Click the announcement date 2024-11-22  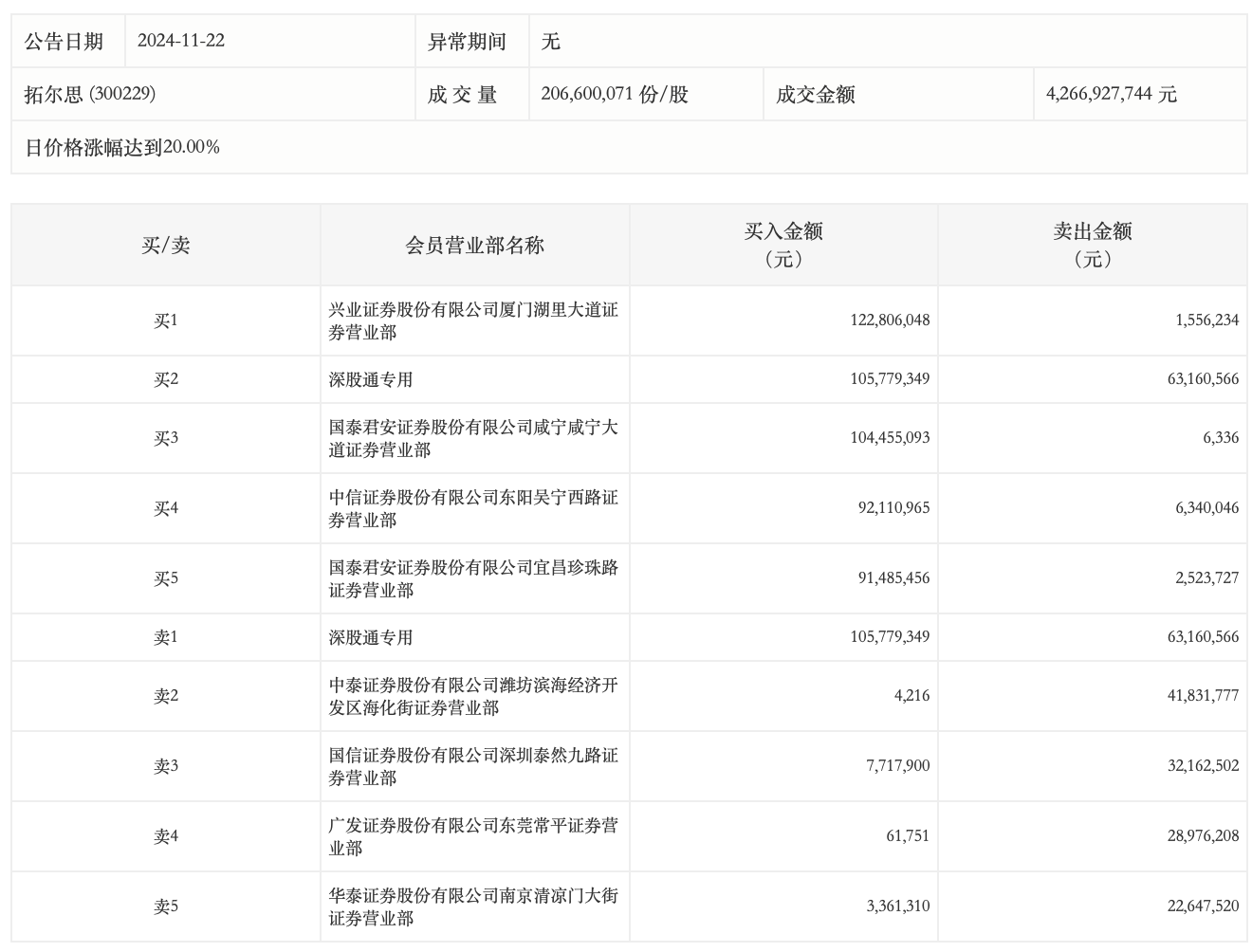tap(181, 41)
